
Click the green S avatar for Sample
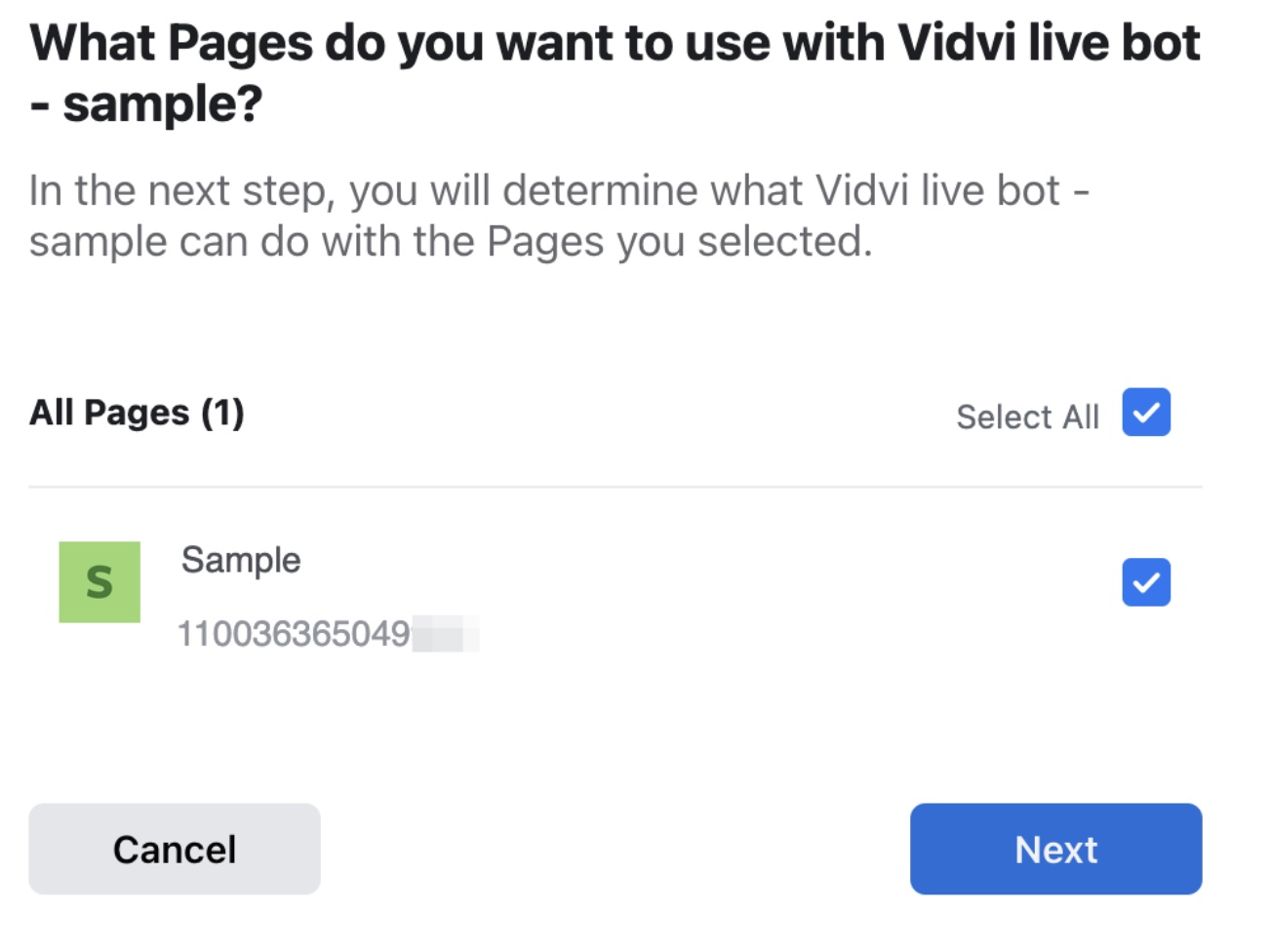(x=99, y=582)
